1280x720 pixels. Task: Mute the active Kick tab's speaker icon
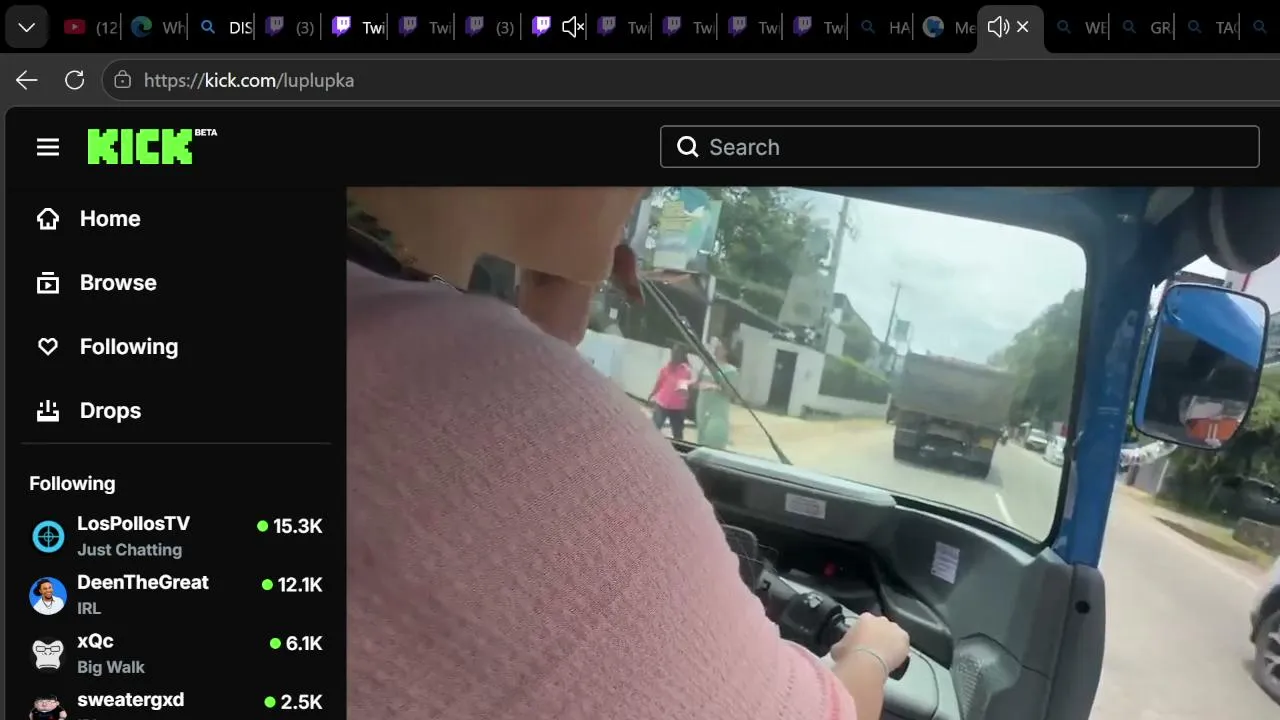pyautogui.click(x=997, y=27)
